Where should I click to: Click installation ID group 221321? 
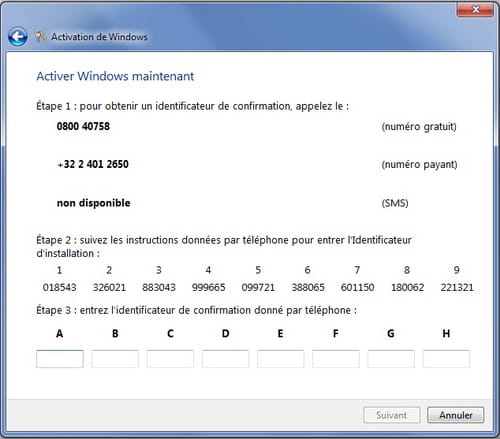[457, 287]
